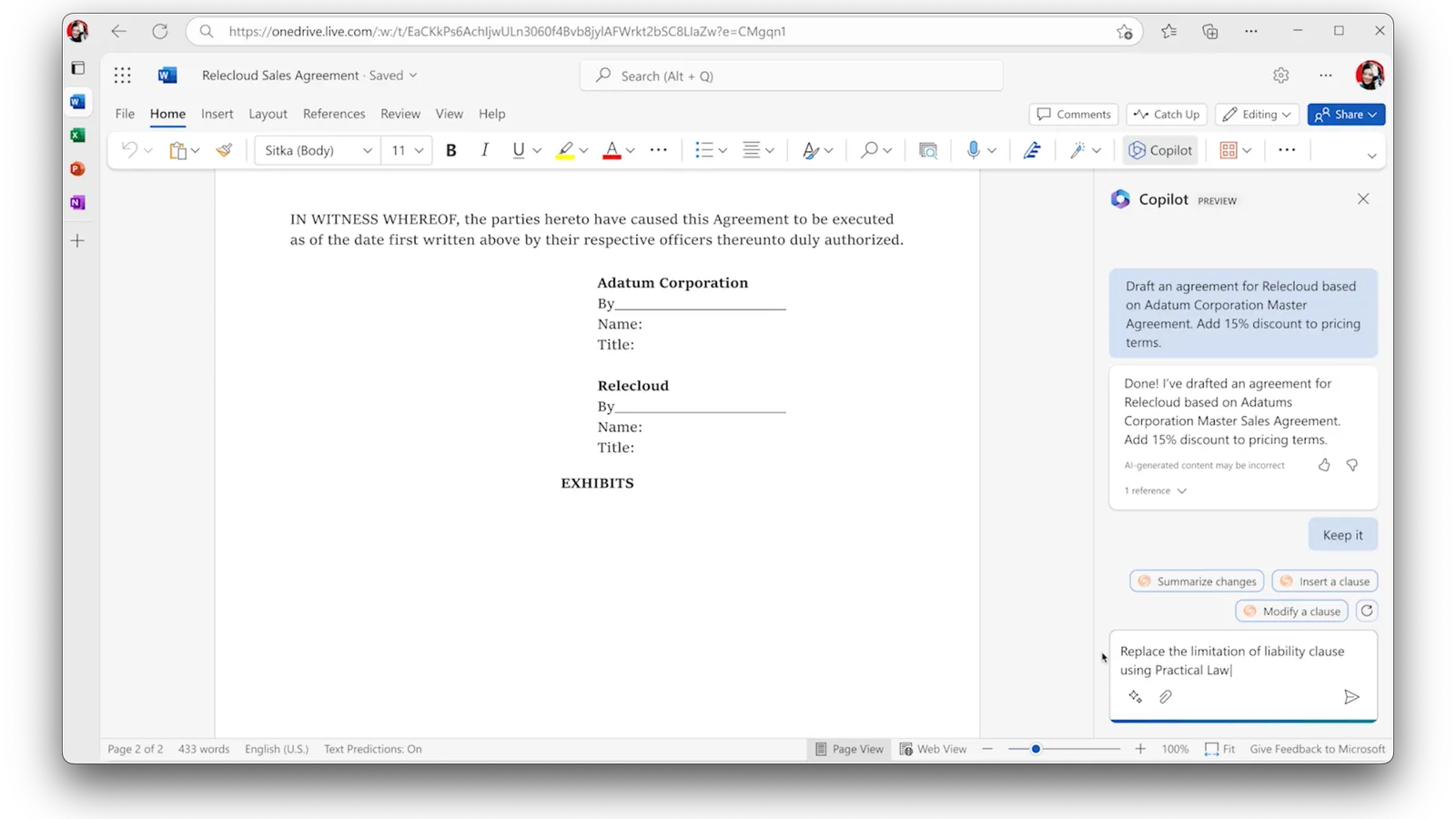The image size is (1456, 819).
Task: Click the thumbs down feedback icon
Action: (x=1352, y=465)
